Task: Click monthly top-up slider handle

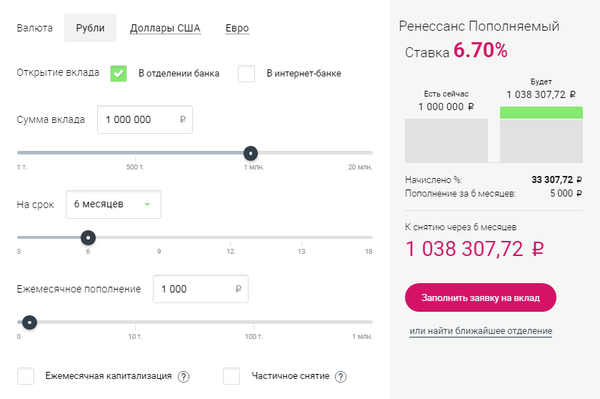Action: (x=29, y=322)
